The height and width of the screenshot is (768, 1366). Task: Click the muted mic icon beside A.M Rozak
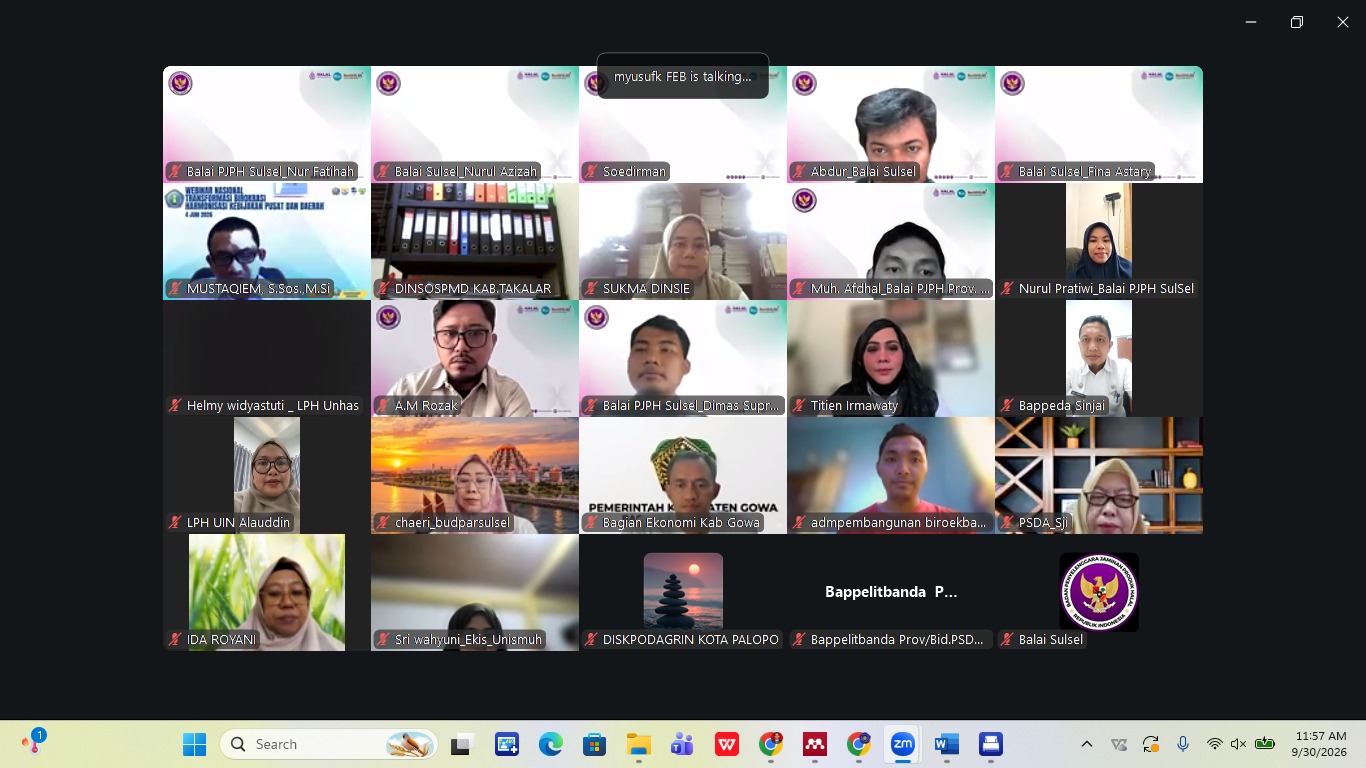pos(384,405)
